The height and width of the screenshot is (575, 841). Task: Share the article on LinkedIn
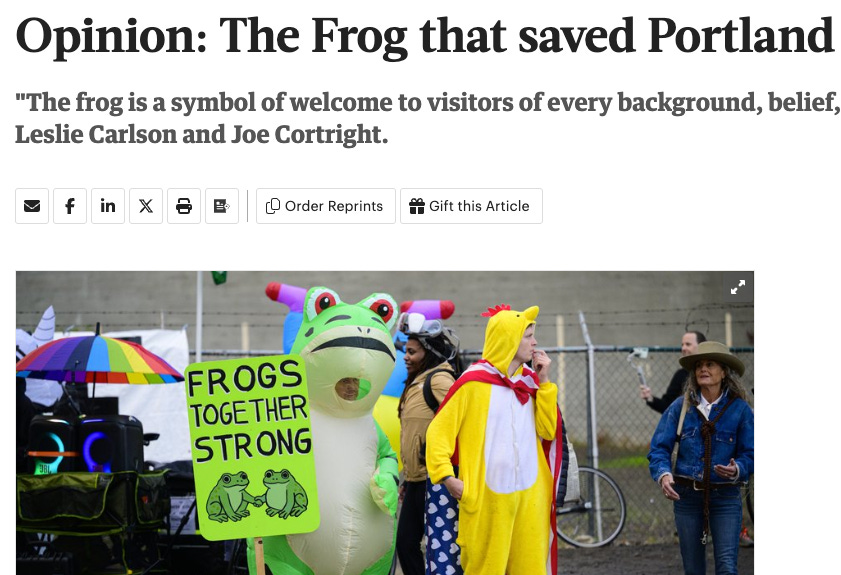coord(108,206)
